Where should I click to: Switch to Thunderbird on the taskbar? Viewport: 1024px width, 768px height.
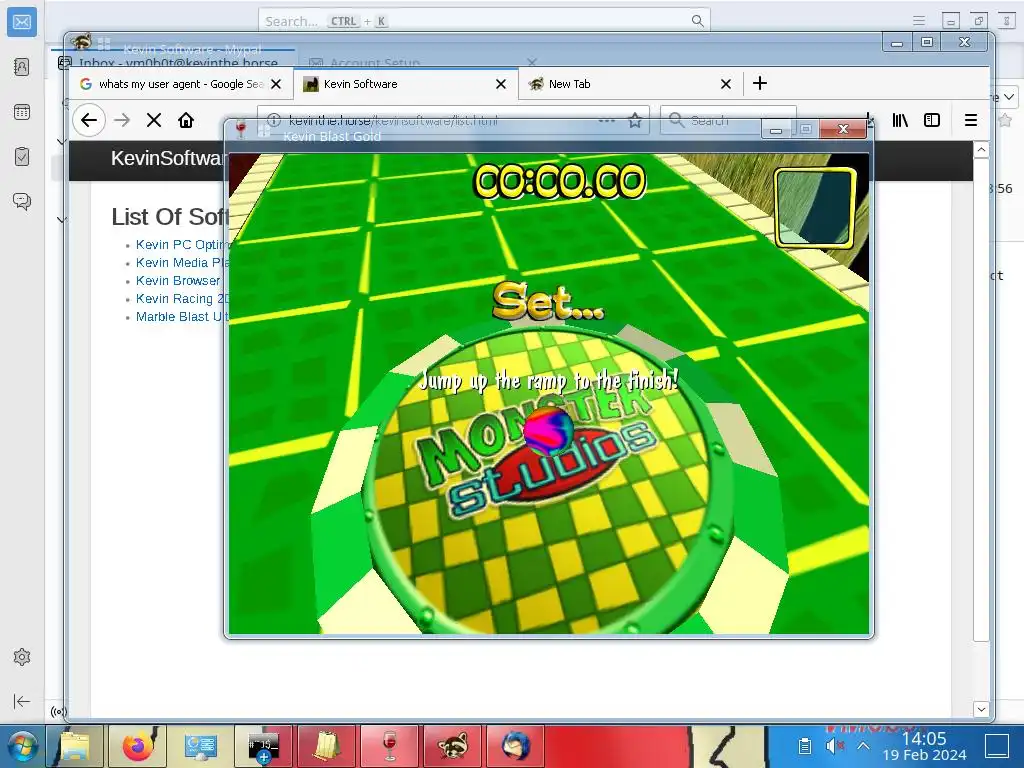pyautogui.click(x=515, y=746)
